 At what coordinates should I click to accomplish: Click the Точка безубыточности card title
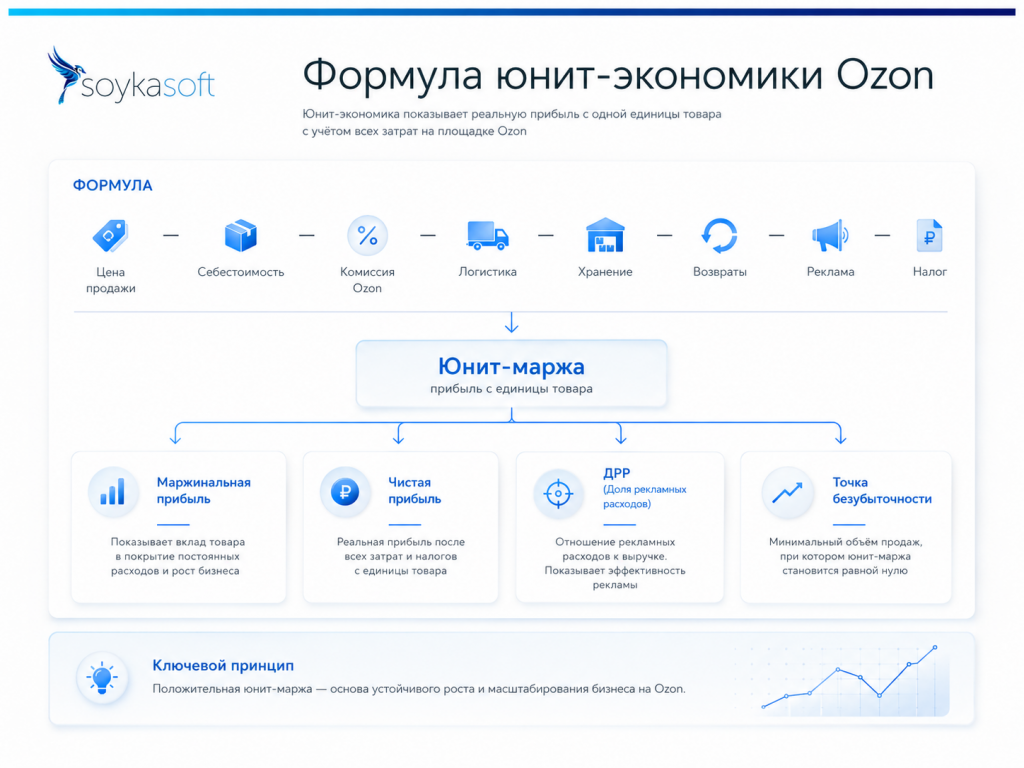coord(882,490)
